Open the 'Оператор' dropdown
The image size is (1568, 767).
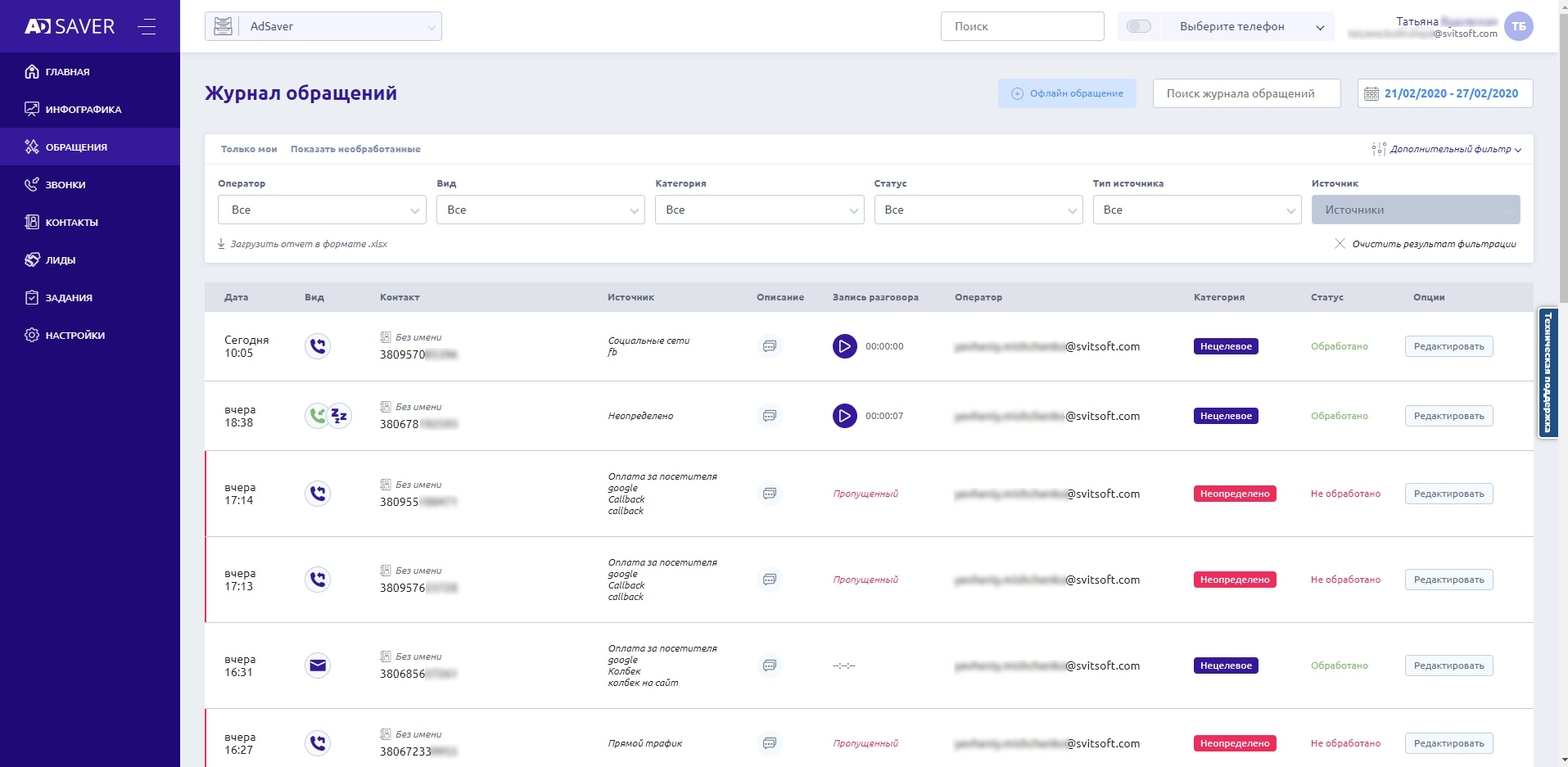click(322, 210)
